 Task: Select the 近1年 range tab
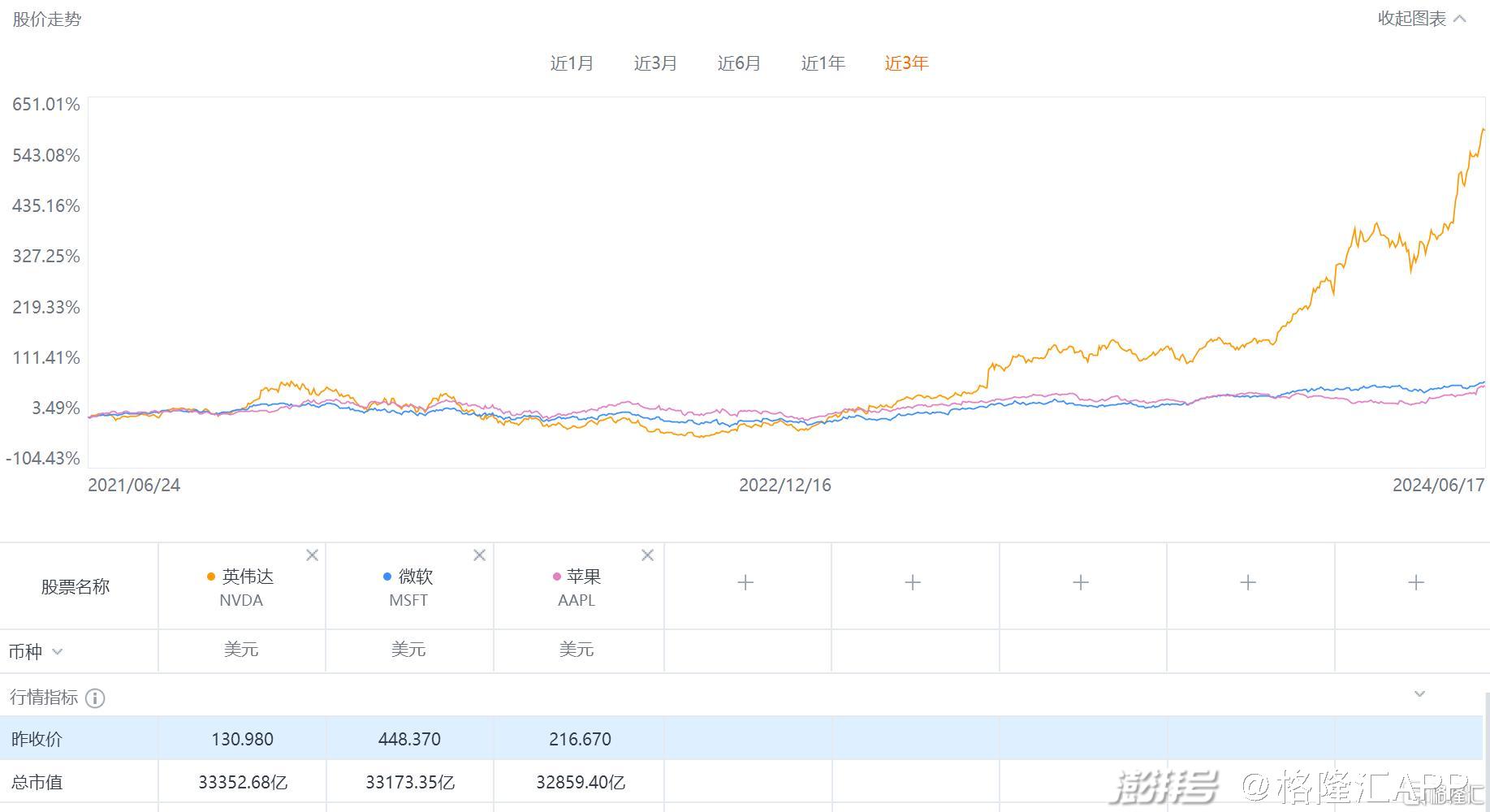823,63
